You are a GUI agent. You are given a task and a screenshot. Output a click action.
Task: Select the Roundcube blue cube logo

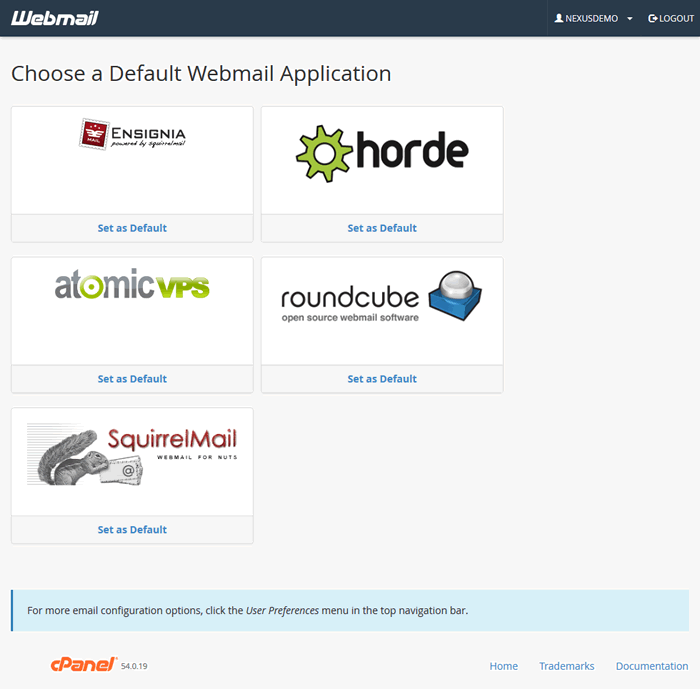(x=455, y=294)
